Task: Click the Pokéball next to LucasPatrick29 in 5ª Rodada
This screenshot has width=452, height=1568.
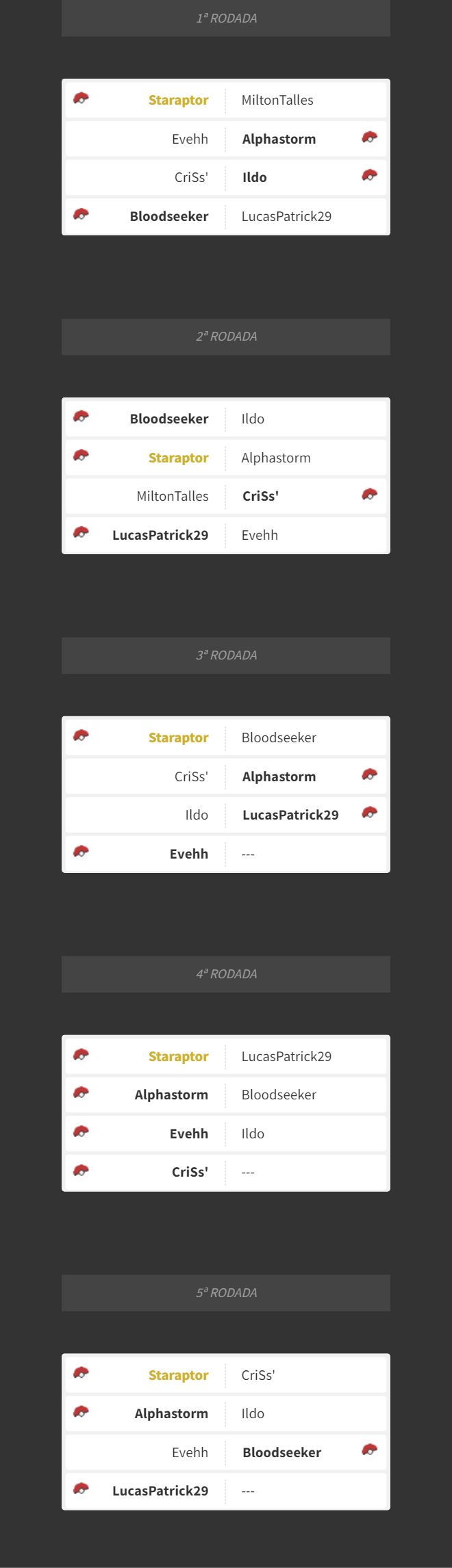Action: 81,1489
